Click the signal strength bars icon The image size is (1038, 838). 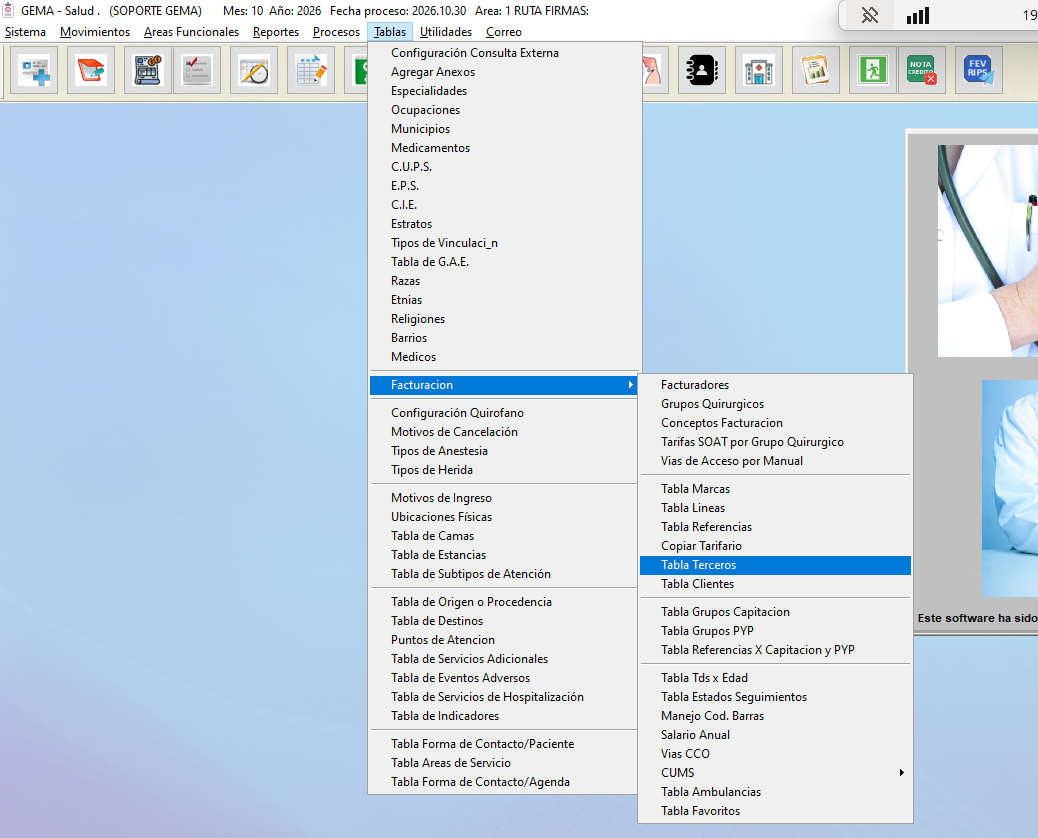(x=918, y=15)
